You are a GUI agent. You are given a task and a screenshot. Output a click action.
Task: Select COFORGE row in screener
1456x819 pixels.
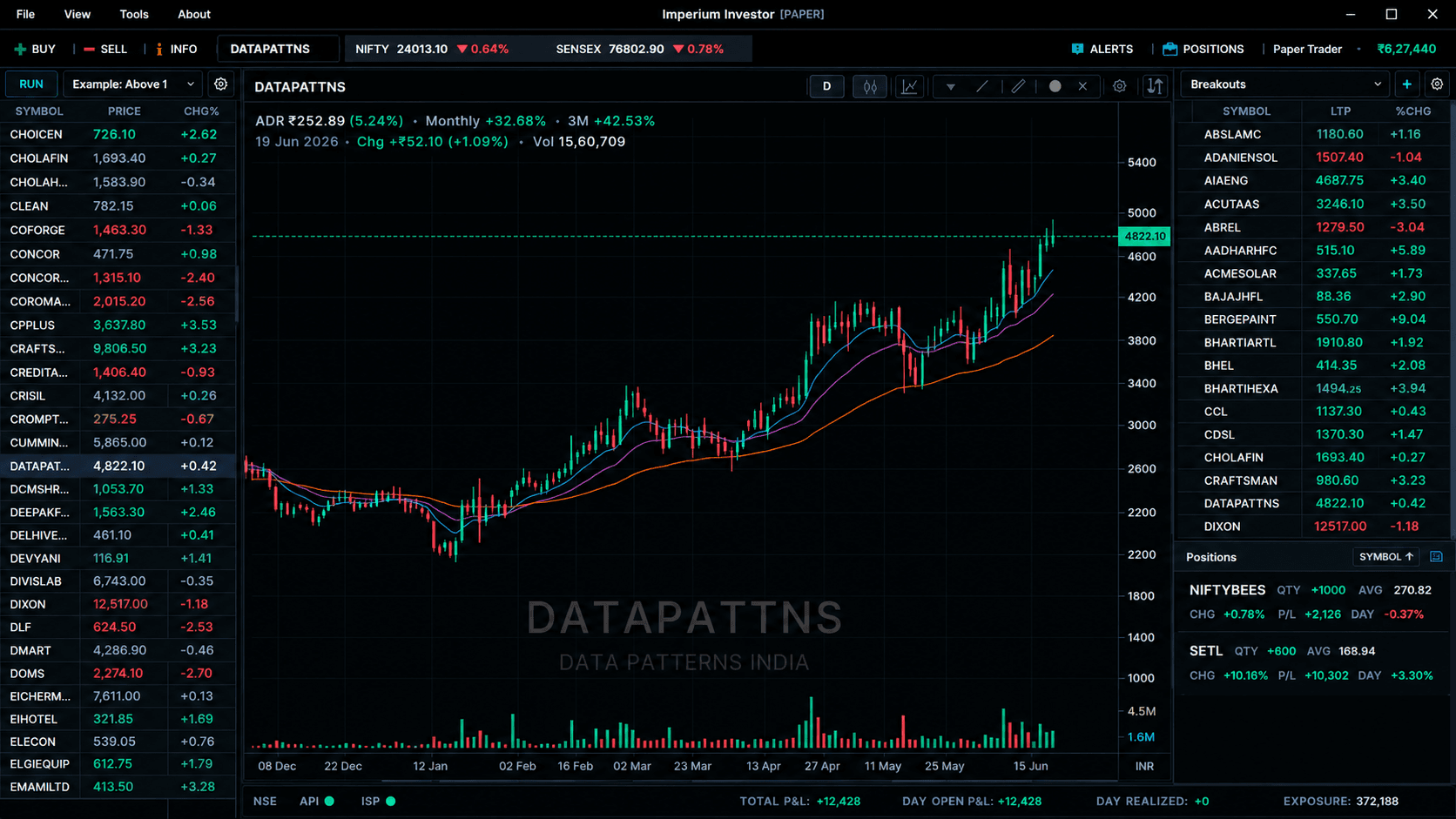coord(118,230)
